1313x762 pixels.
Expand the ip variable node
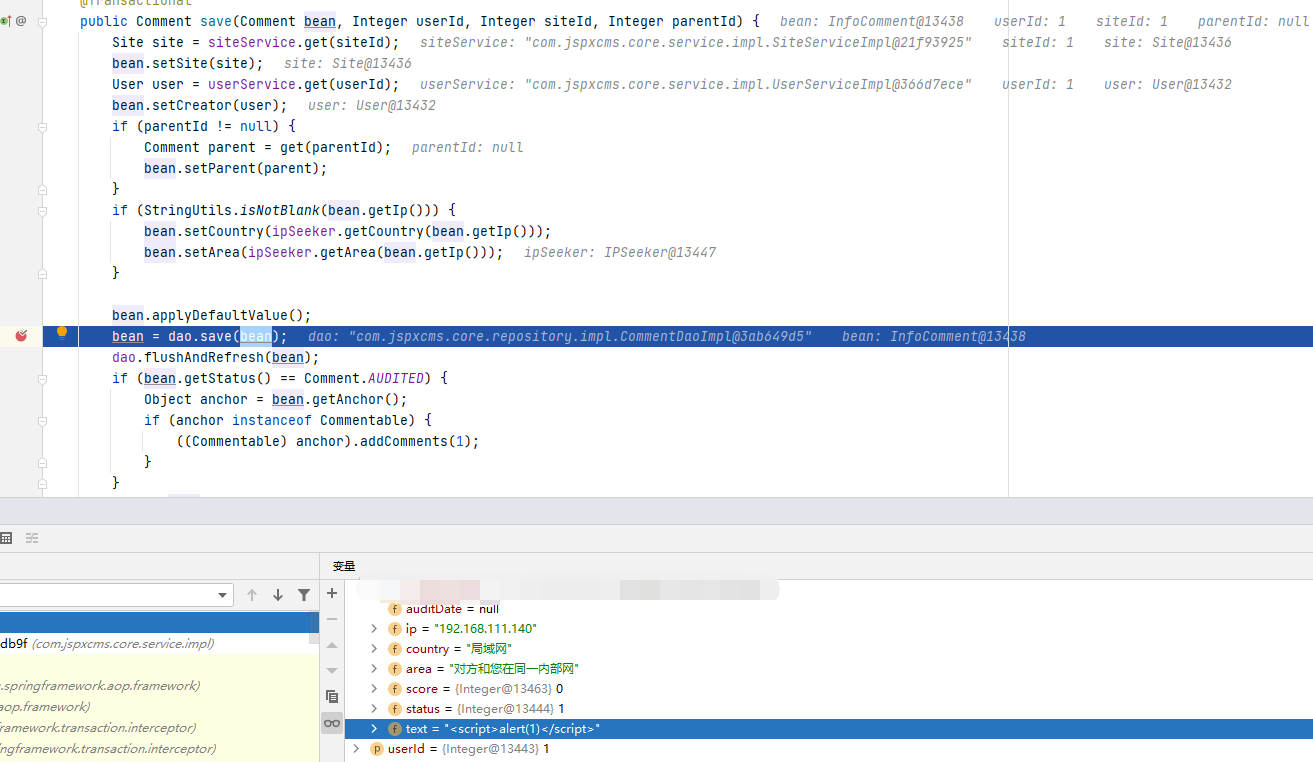[374, 629]
